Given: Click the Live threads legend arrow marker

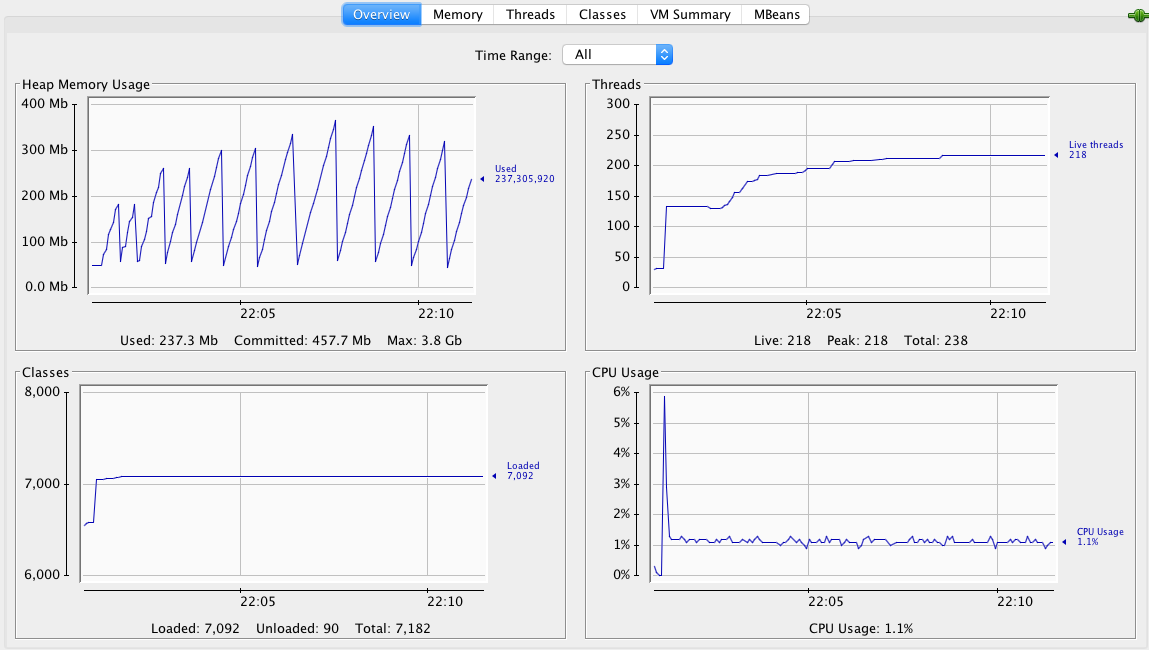Looking at the screenshot, I should pos(1055,155).
